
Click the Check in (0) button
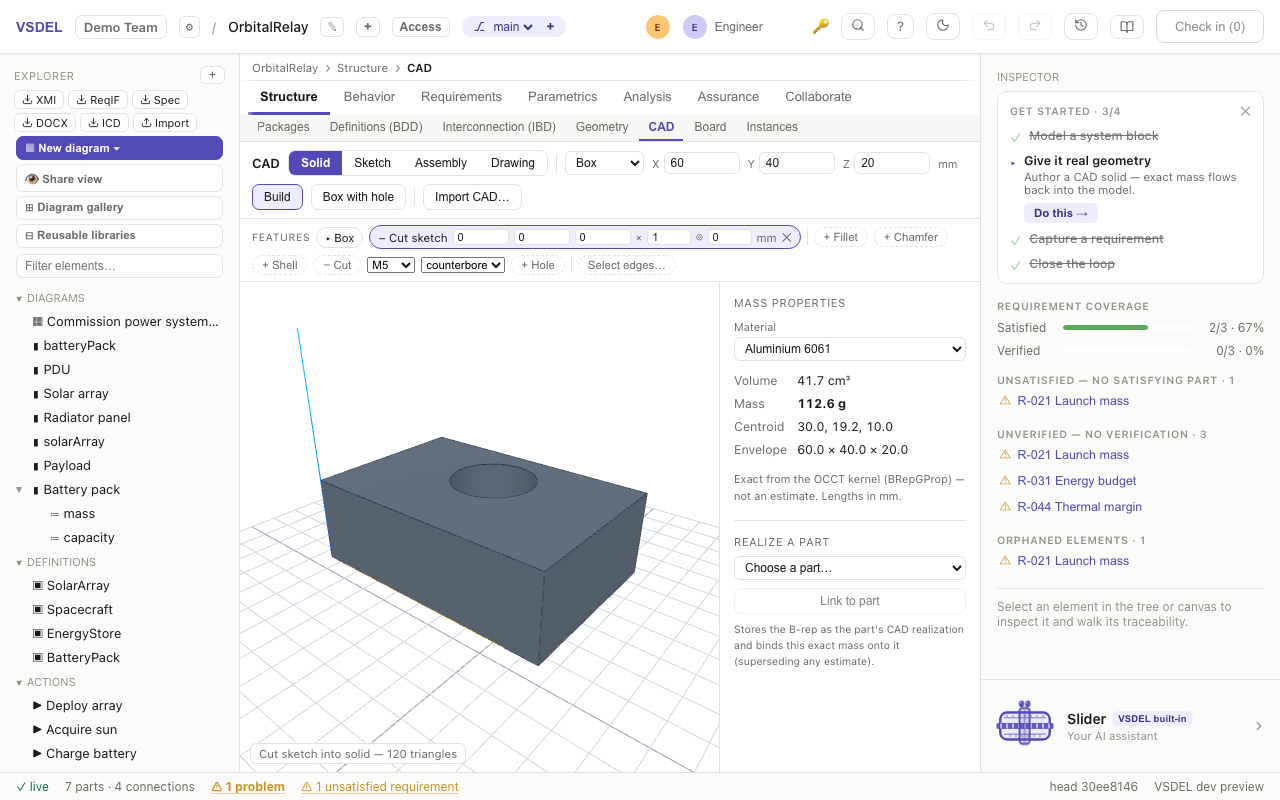tap(1209, 27)
